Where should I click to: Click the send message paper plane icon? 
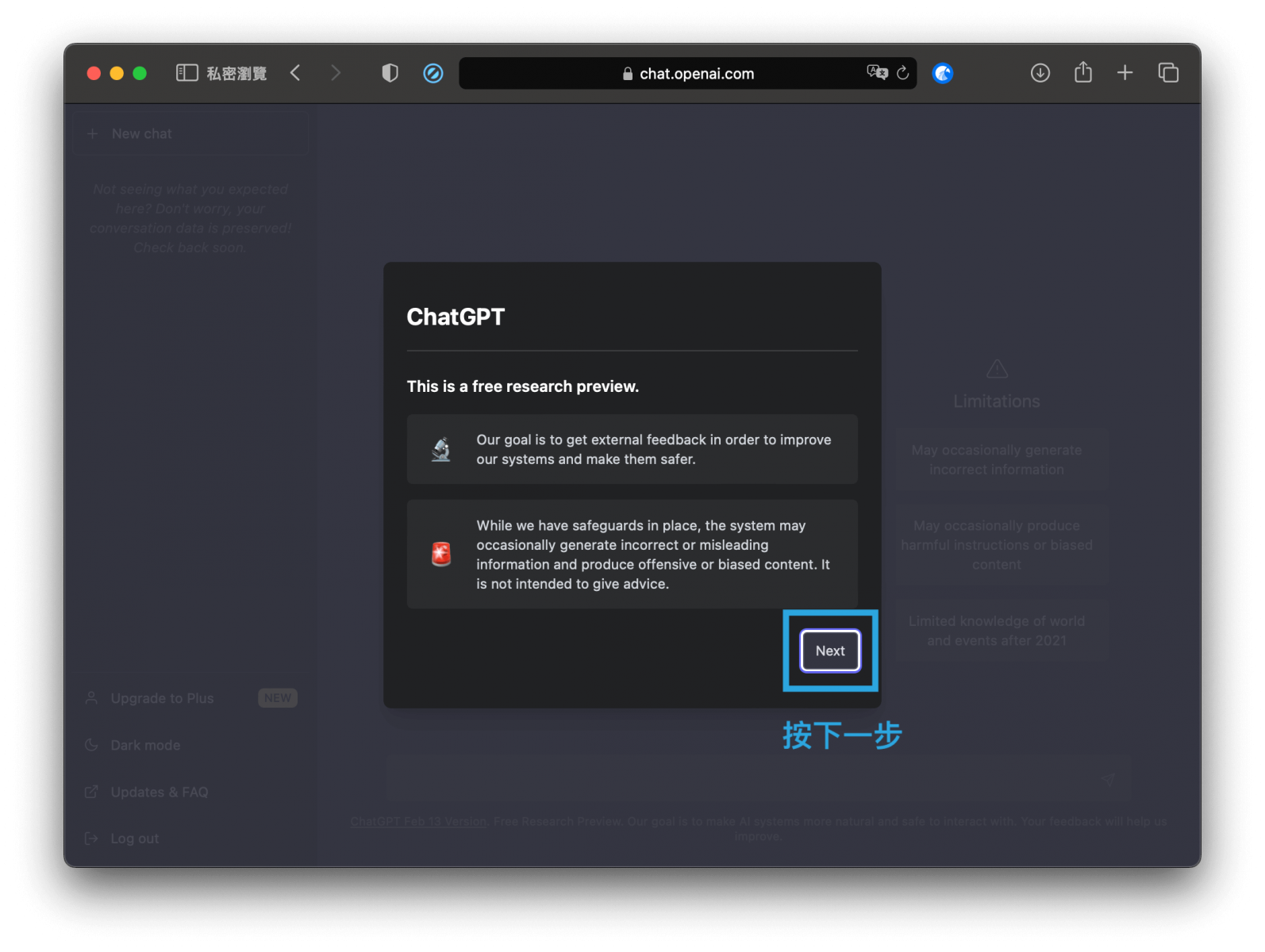1109,779
